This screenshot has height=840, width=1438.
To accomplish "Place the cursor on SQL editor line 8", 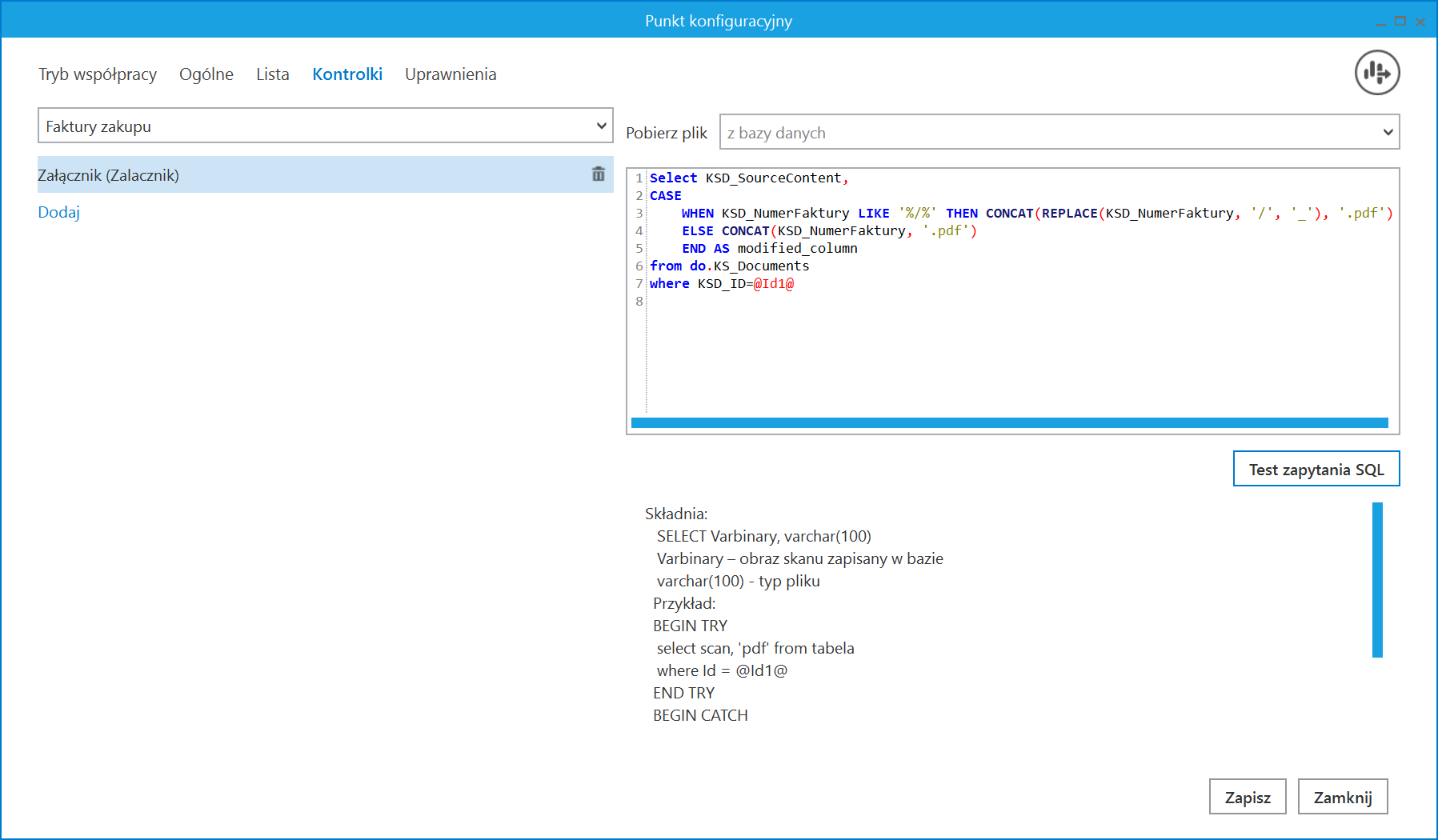I will tap(800, 302).
